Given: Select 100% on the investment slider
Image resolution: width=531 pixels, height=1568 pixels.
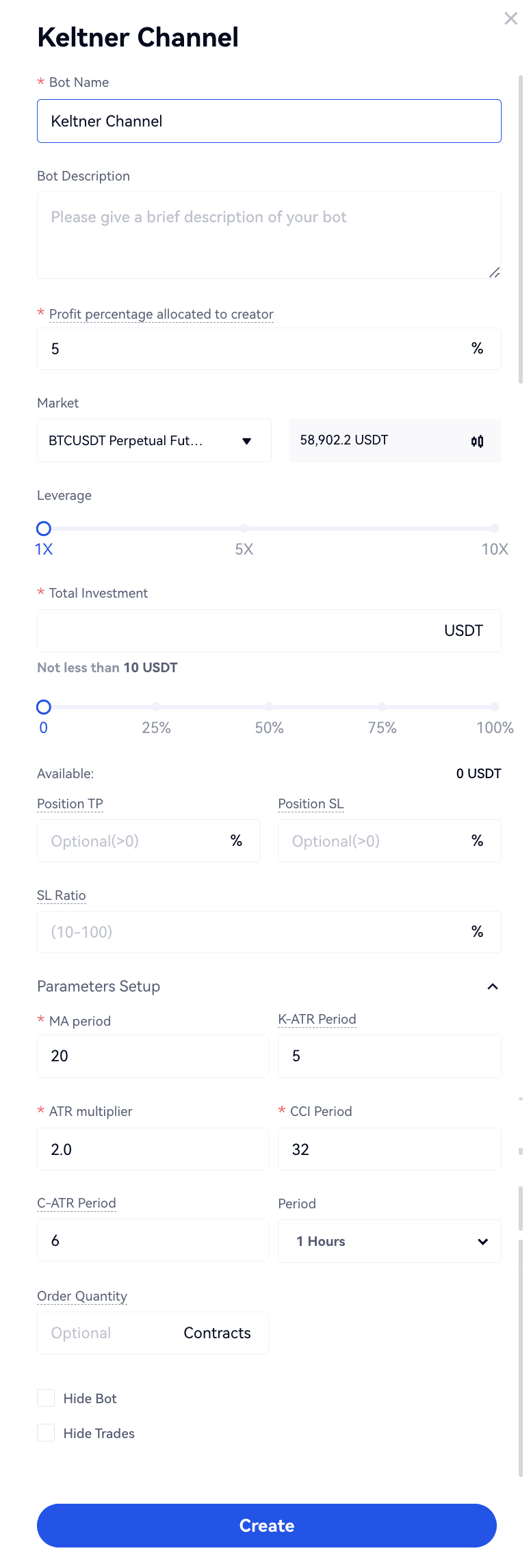Looking at the screenshot, I should [494, 706].
